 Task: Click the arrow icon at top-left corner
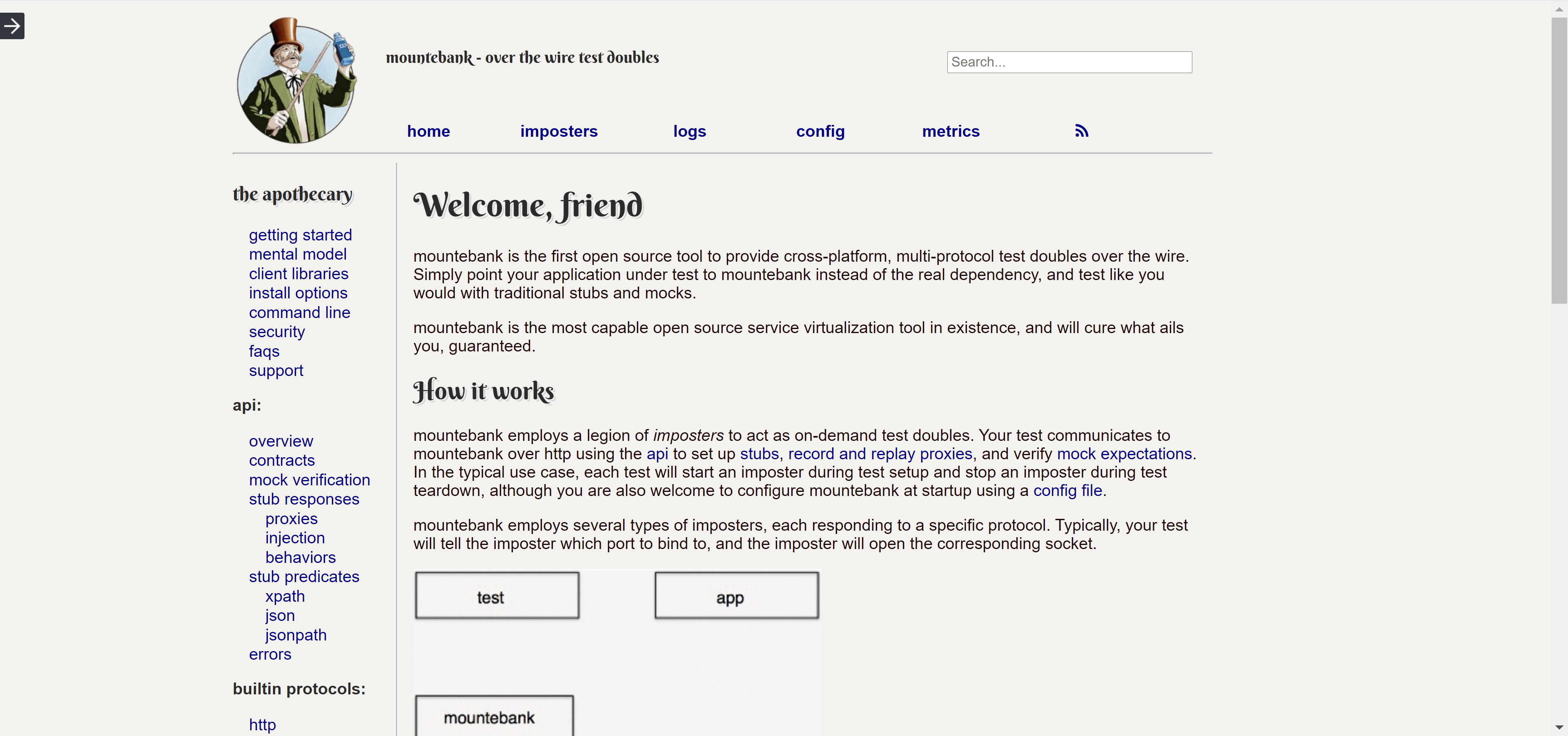[12, 26]
